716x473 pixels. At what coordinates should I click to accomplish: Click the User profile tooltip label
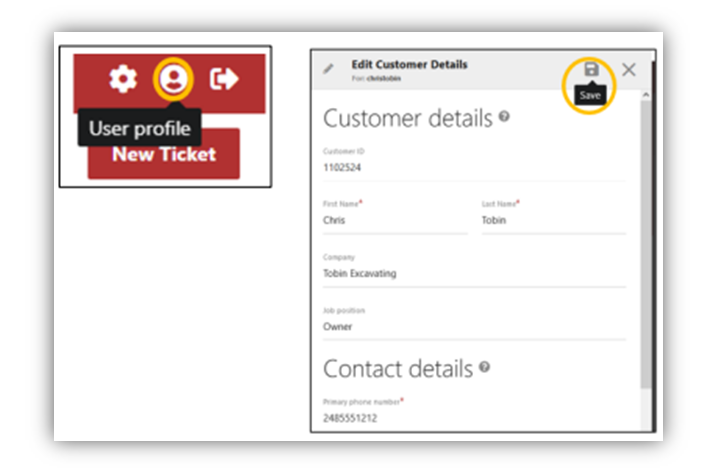139,128
